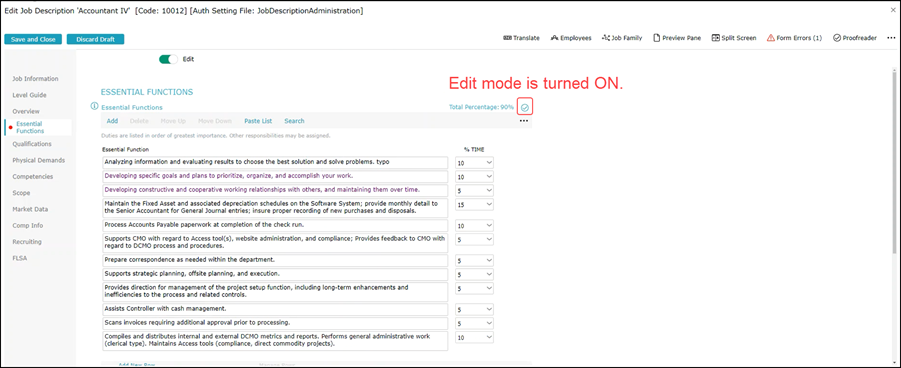Select Essential Functions in sidebar
Image resolution: width=901 pixels, height=368 pixels.
click(37, 127)
